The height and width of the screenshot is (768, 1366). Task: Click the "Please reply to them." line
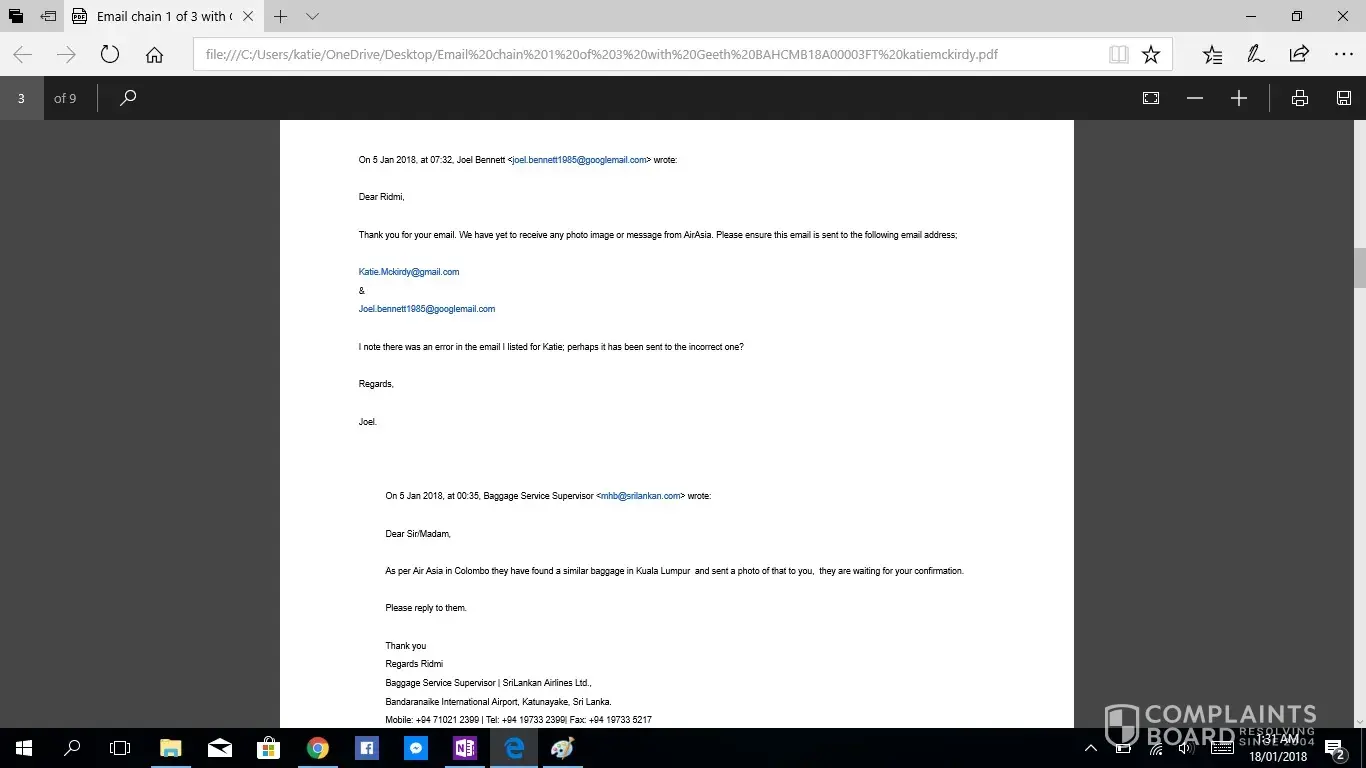tap(426, 608)
